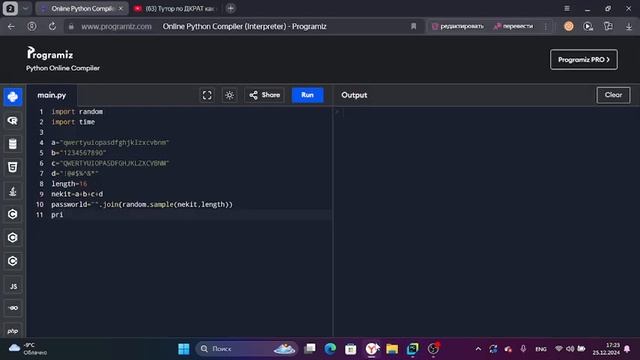Image resolution: width=640 pixels, height=360 pixels.
Task: Click line 10 password join code
Action: (x=142, y=204)
